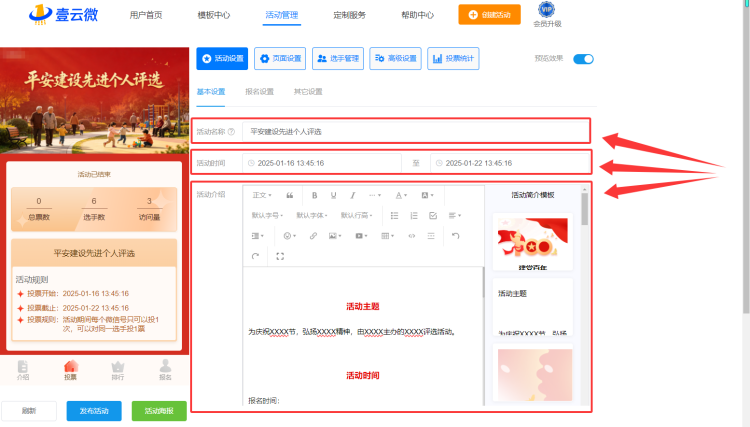Open 模板中心 in top navigation
Image resolution: width=750 pixels, height=427 pixels.
214,15
